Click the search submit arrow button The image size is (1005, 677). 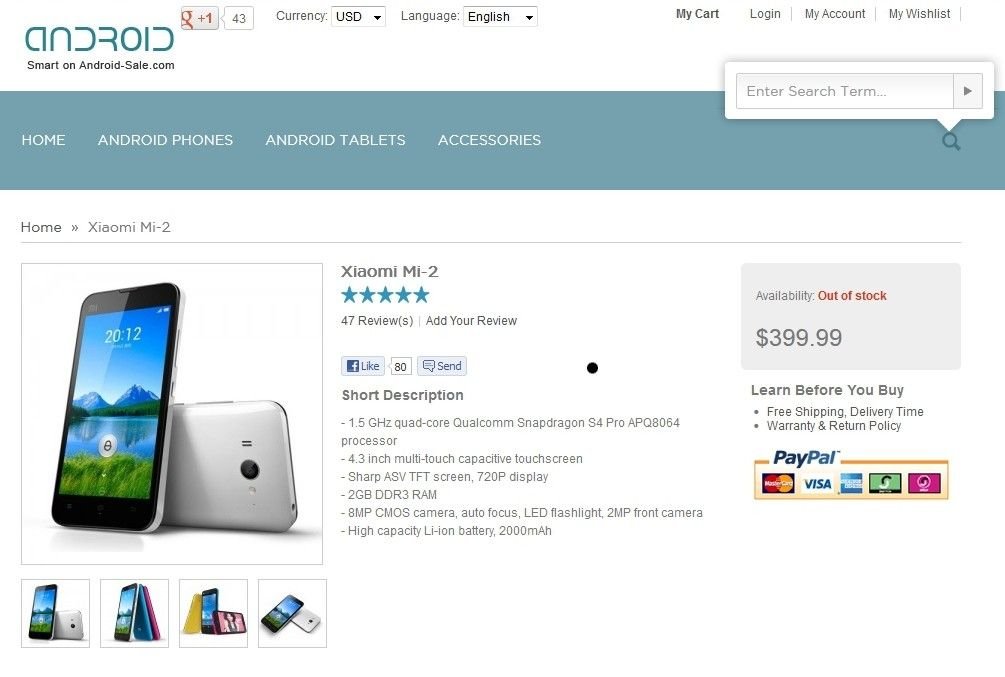coord(967,91)
